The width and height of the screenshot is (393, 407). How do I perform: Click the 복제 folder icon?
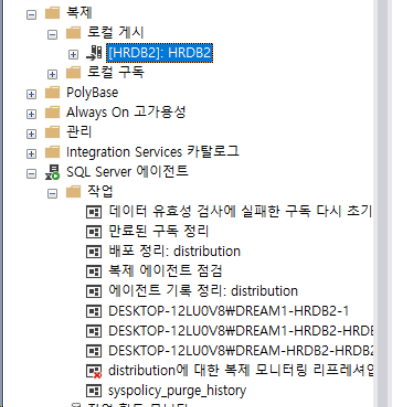(x=52, y=13)
